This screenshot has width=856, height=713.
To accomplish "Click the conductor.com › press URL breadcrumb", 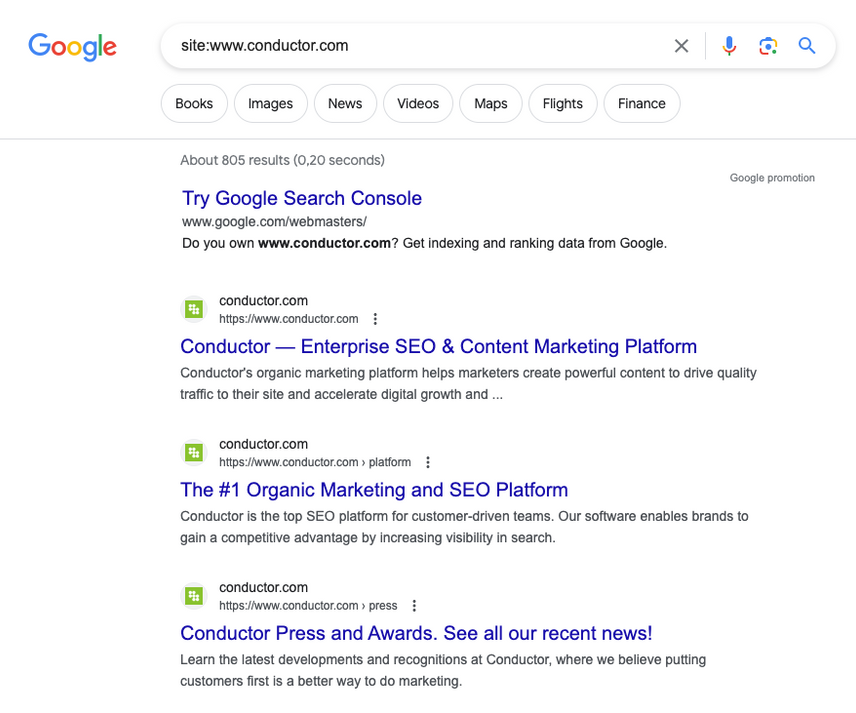I will pos(308,605).
